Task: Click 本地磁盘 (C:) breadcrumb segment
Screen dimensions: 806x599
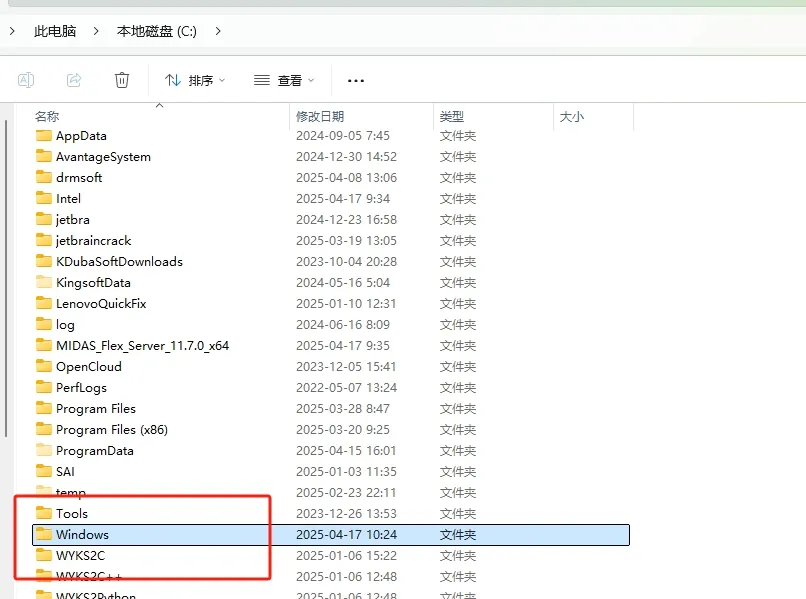Action: click(157, 31)
